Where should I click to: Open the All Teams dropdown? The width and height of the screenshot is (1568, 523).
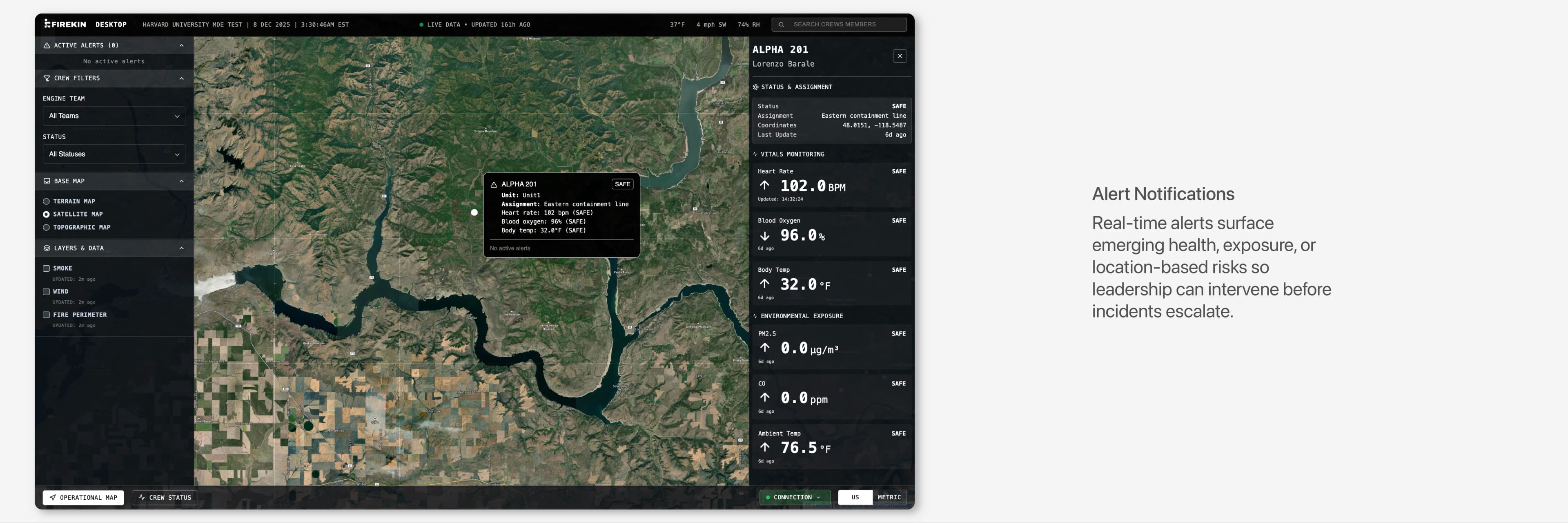pos(114,116)
